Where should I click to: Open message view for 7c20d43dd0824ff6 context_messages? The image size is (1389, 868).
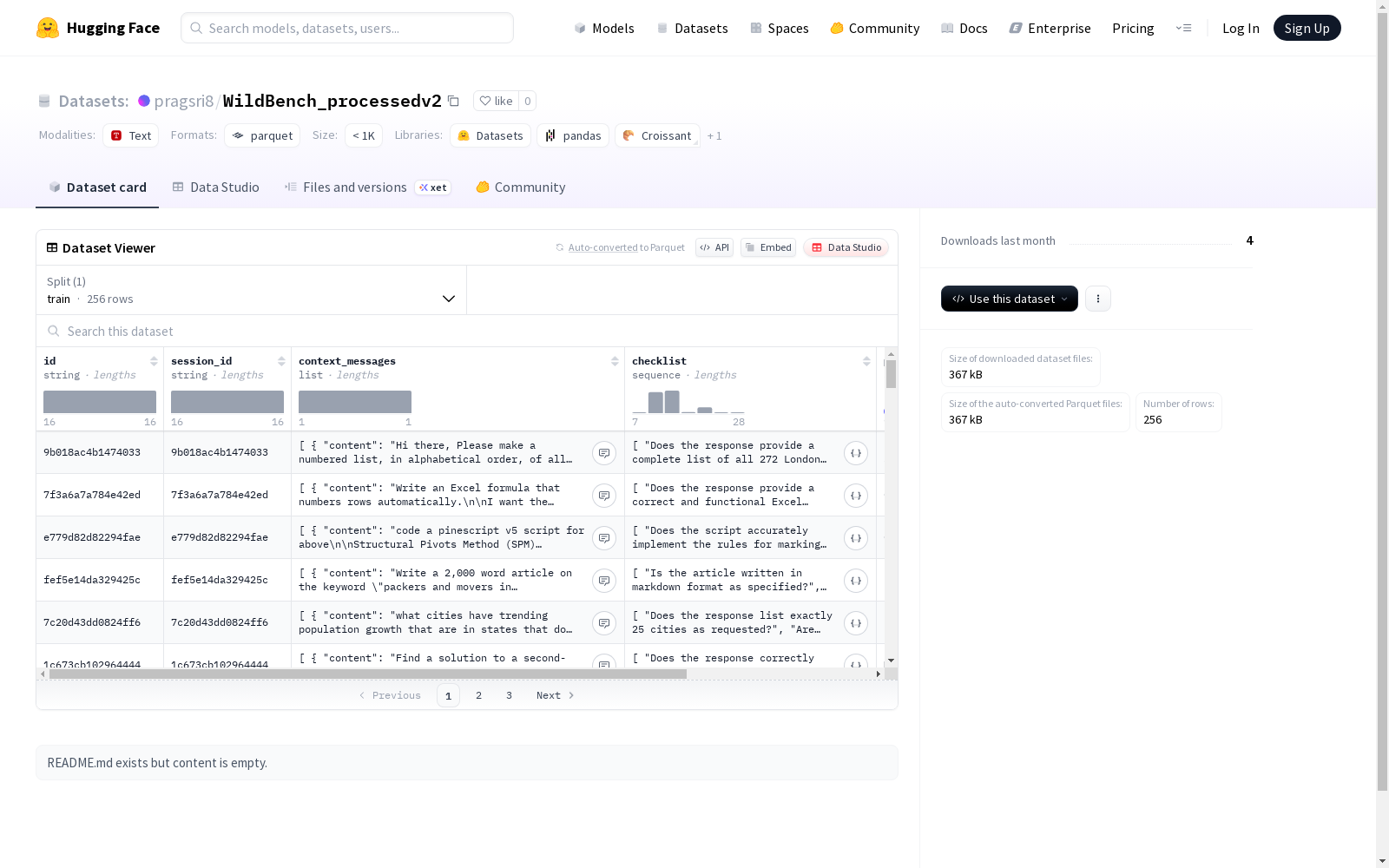point(604,623)
